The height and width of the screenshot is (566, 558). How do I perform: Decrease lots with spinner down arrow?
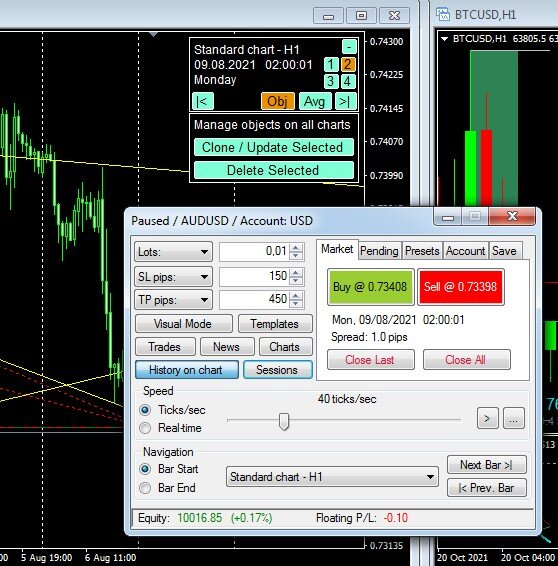point(296,256)
